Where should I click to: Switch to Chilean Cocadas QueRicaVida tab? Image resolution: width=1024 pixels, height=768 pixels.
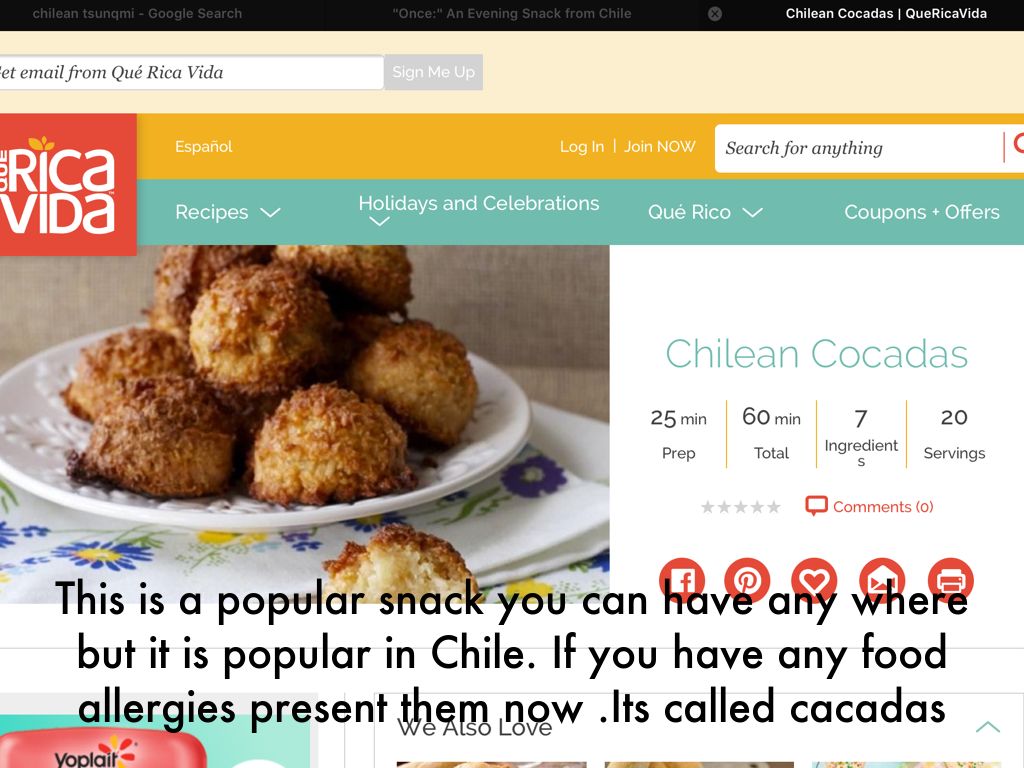coord(886,14)
